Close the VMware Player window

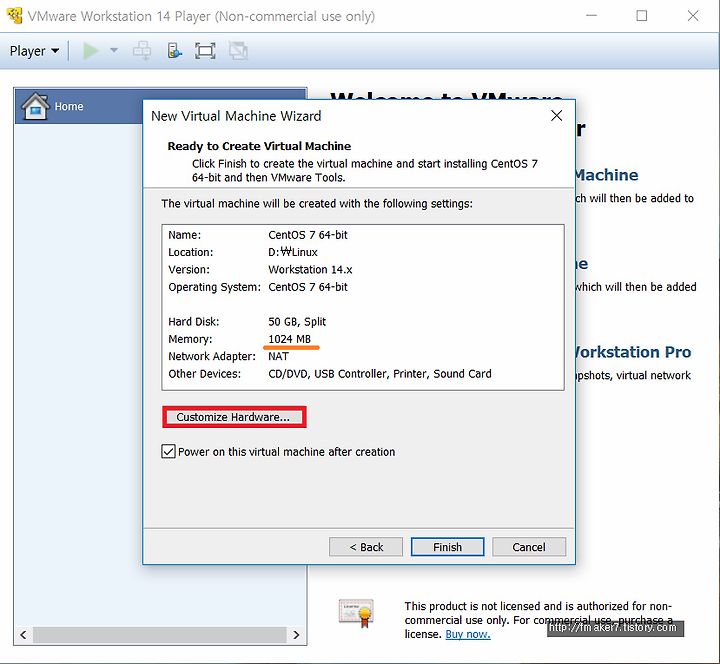(x=692, y=16)
